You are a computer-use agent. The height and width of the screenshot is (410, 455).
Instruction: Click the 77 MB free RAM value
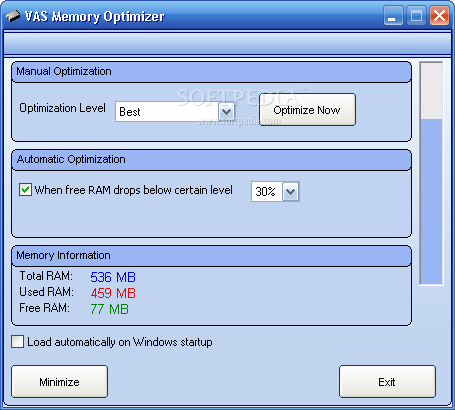click(x=109, y=309)
